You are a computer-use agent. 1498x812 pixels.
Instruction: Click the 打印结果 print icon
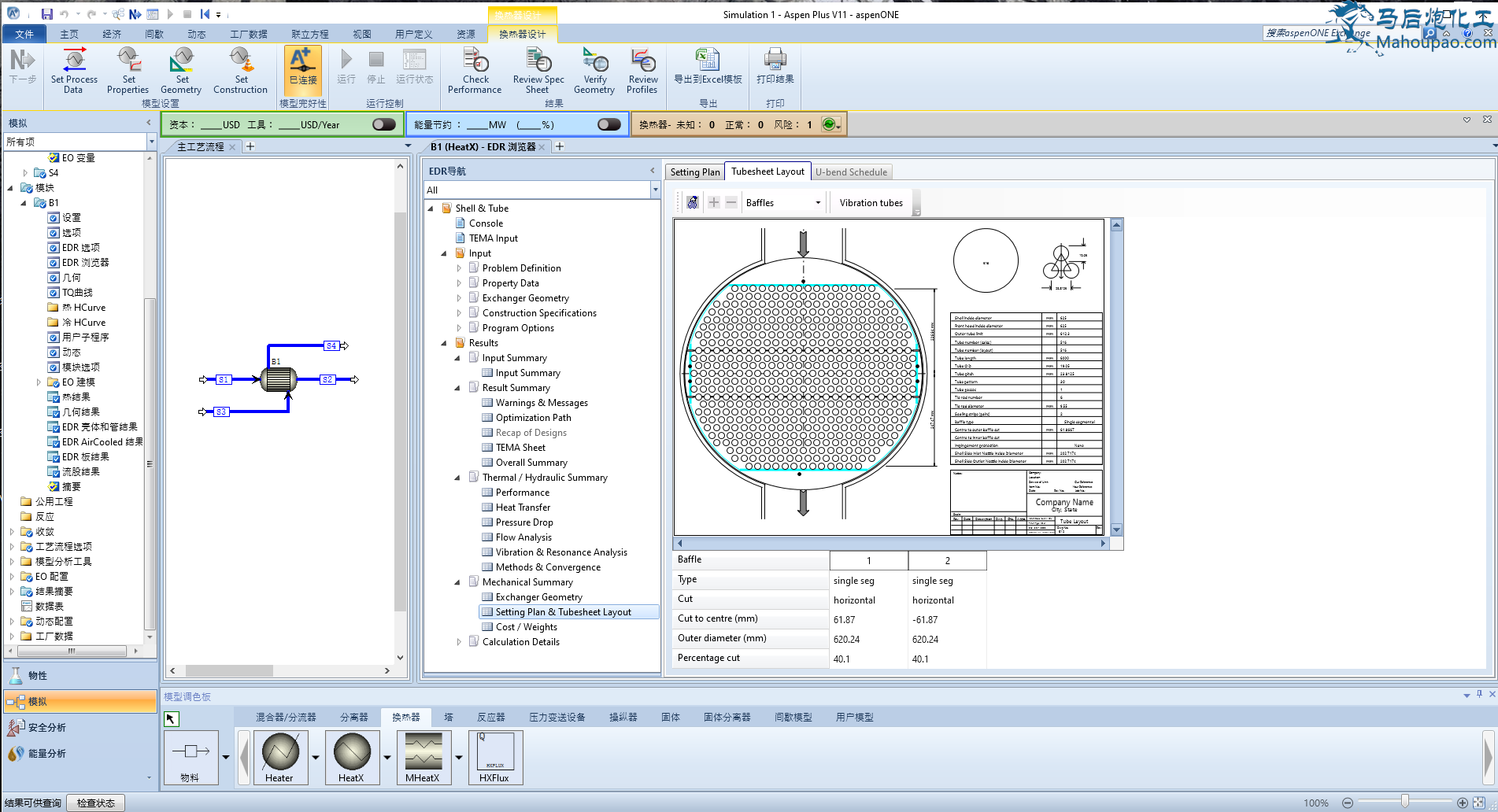(x=775, y=67)
